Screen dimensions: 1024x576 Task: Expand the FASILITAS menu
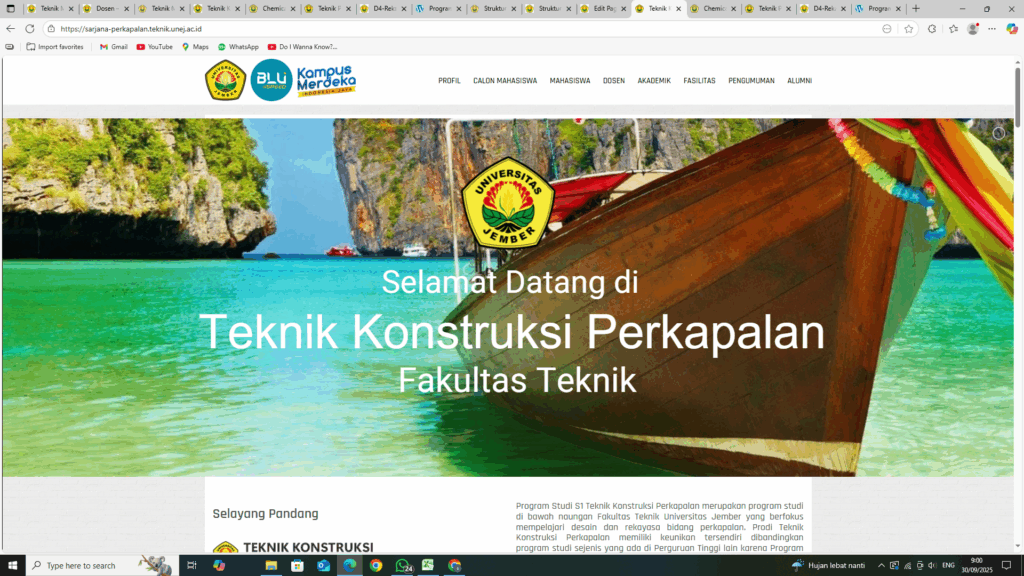click(699, 81)
